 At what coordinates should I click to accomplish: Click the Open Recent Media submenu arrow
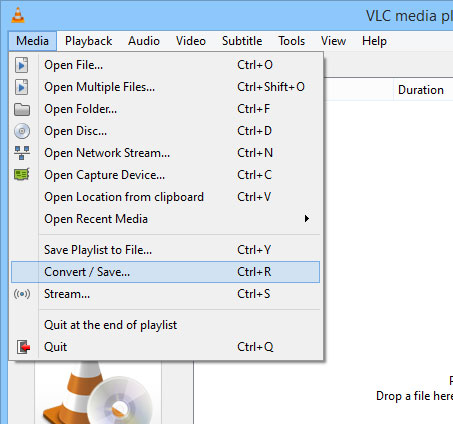click(307, 219)
